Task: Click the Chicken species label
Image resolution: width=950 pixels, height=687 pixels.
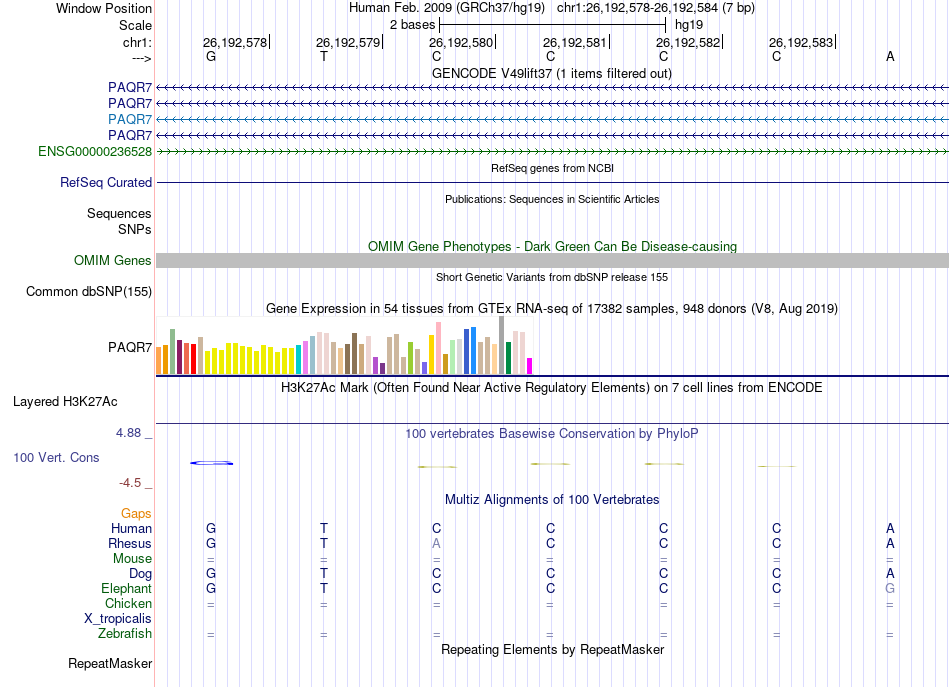Action: pyautogui.click(x=128, y=603)
